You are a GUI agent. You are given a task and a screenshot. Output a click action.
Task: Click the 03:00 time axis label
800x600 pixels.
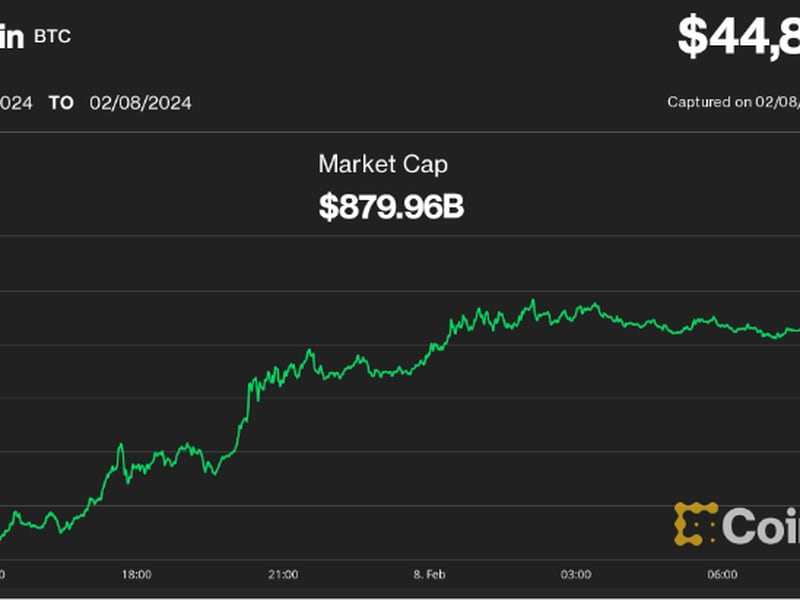coord(576,574)
